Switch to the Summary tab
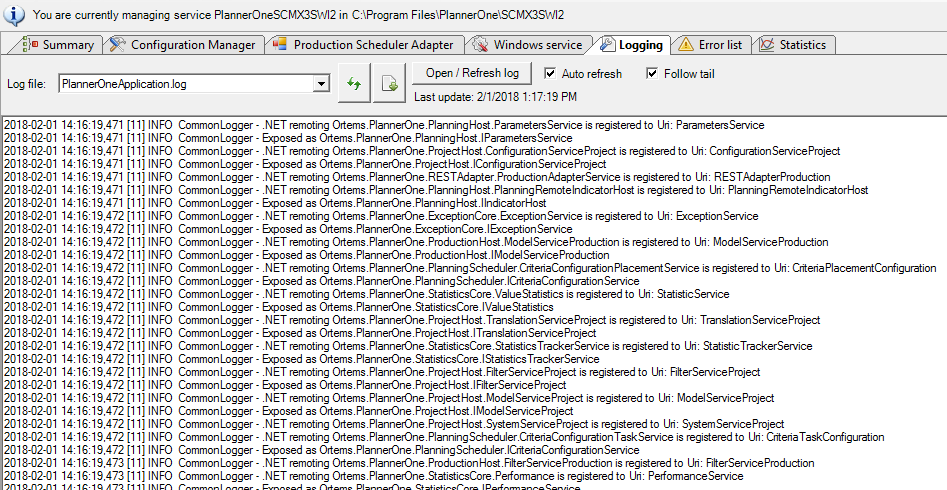The width and height of the screenshot is (947, 490). (58, 45)
